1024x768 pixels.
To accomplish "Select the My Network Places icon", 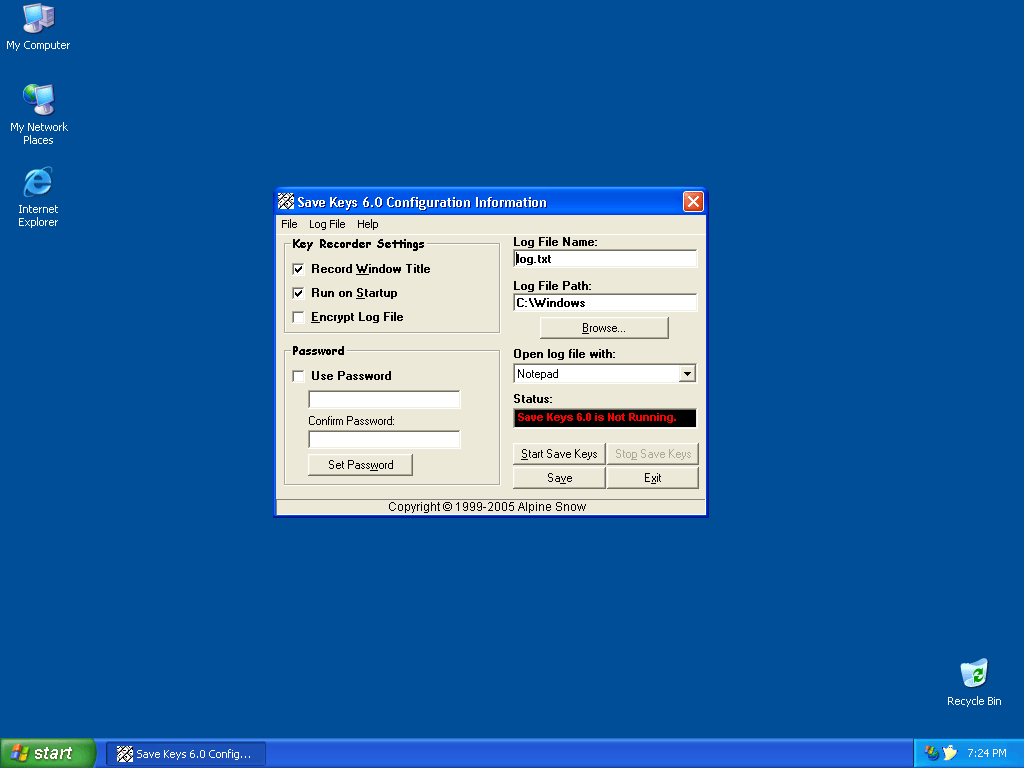I will point(38,101).
